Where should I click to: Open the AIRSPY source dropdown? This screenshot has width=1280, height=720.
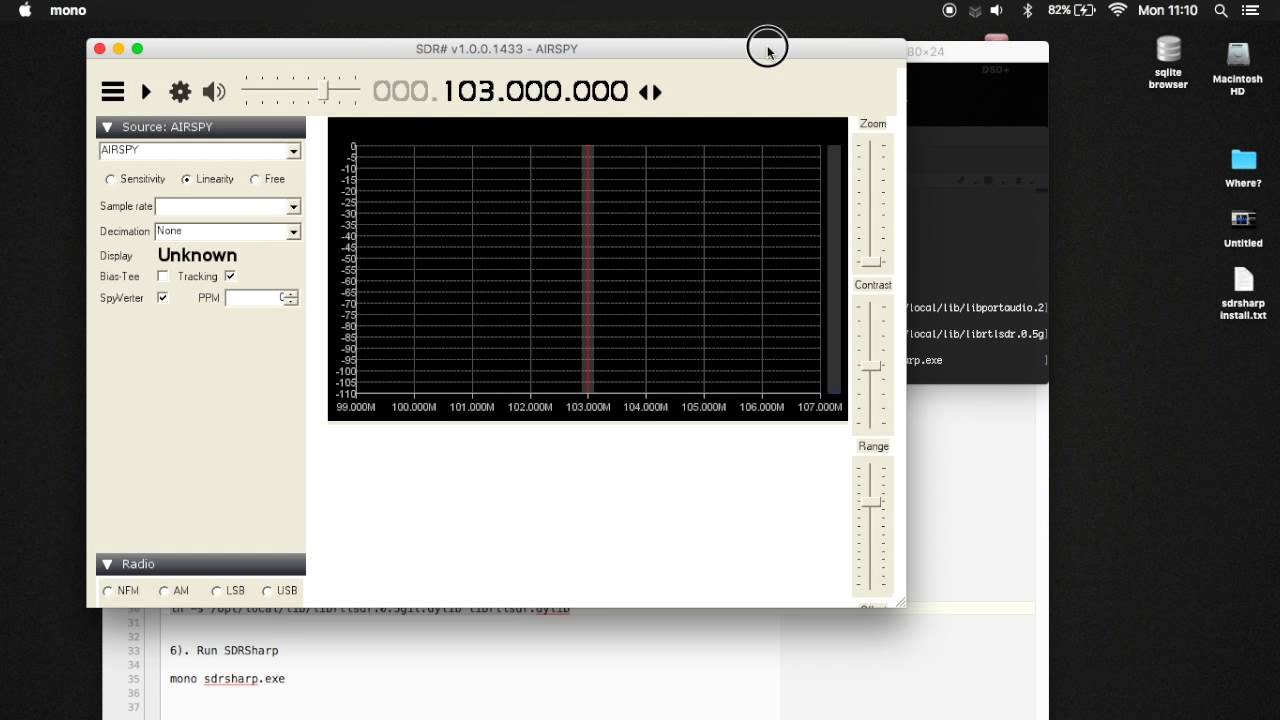[293, 151]
